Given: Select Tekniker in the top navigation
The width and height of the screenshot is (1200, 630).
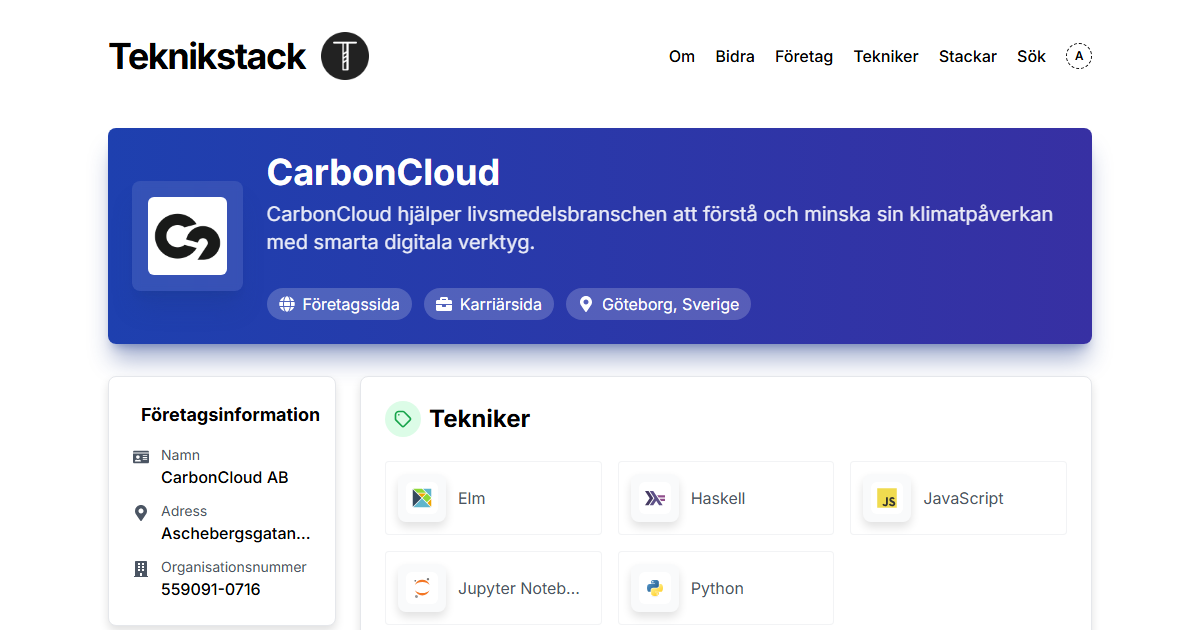Looking at the screenshot, I should coord(886,56).
